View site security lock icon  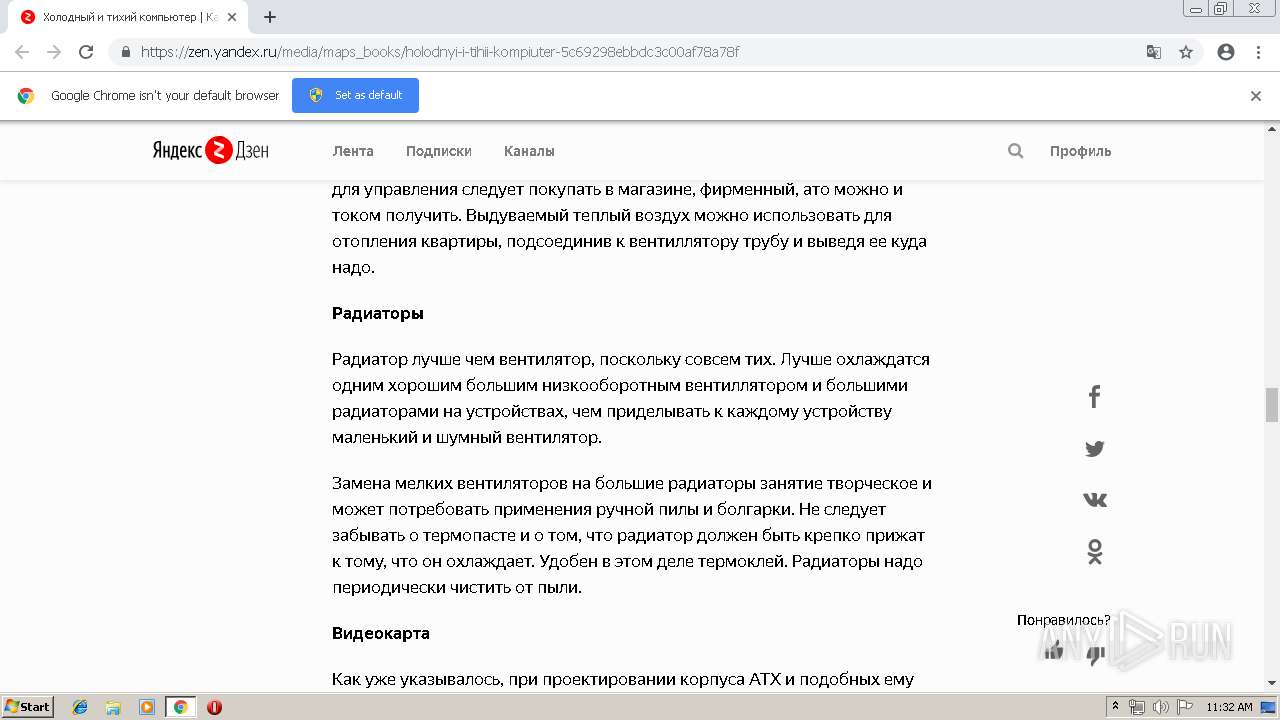click(x=125, y=52)
